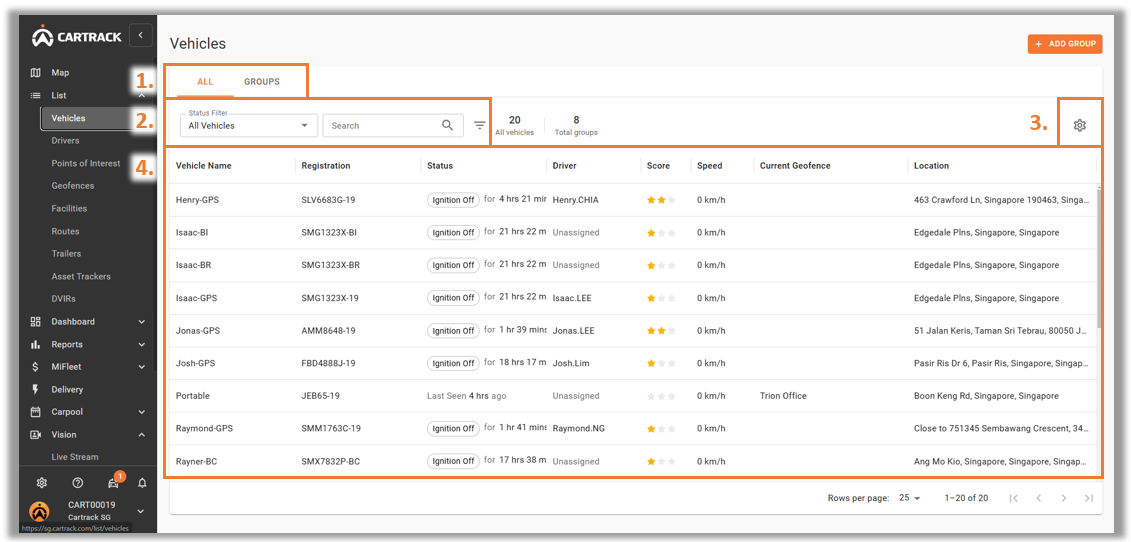Screen dimensions: 1131x542
Task: Go to previous page arrow
Action: 1039,498
